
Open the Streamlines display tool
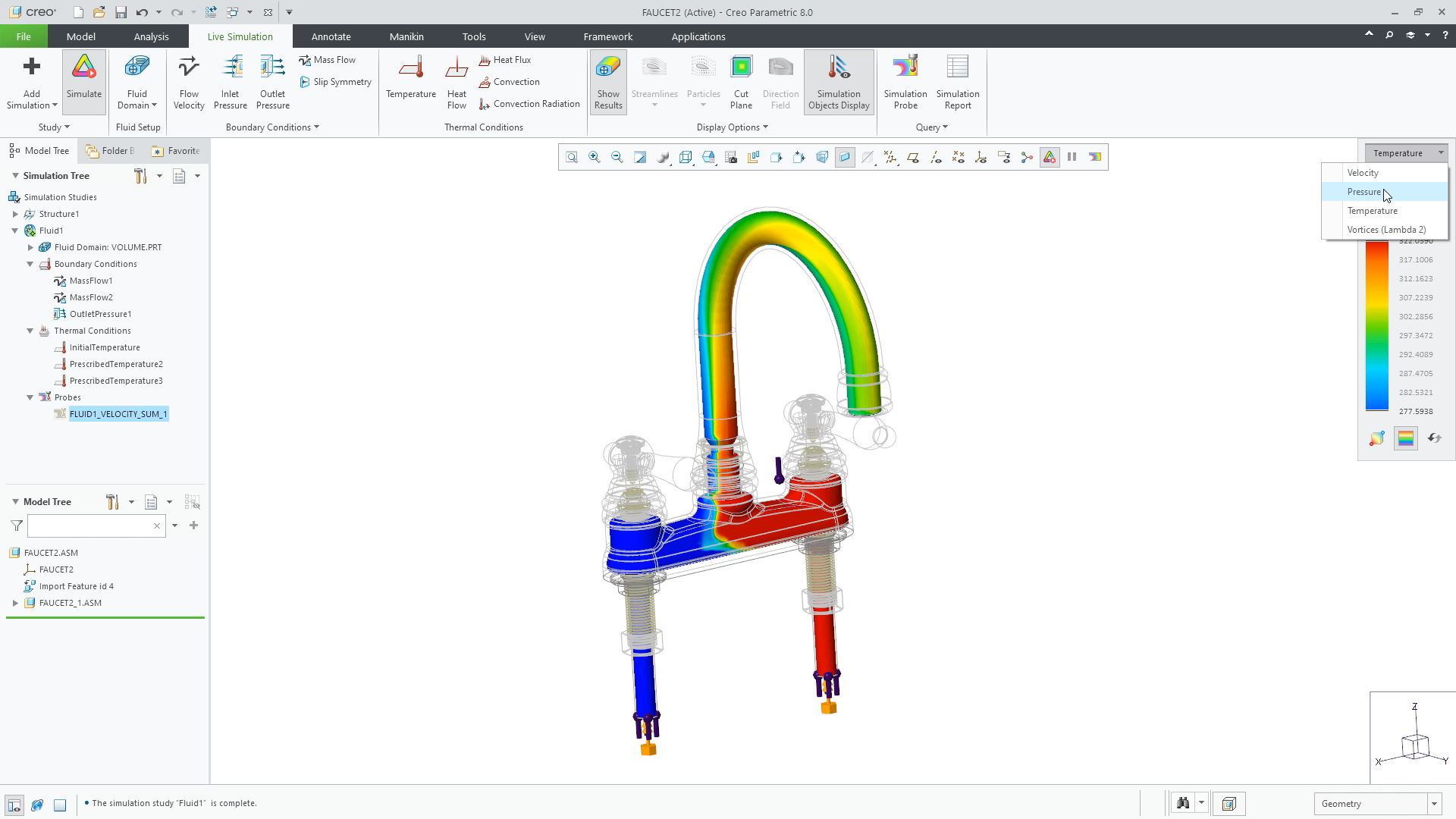point(654,80)
